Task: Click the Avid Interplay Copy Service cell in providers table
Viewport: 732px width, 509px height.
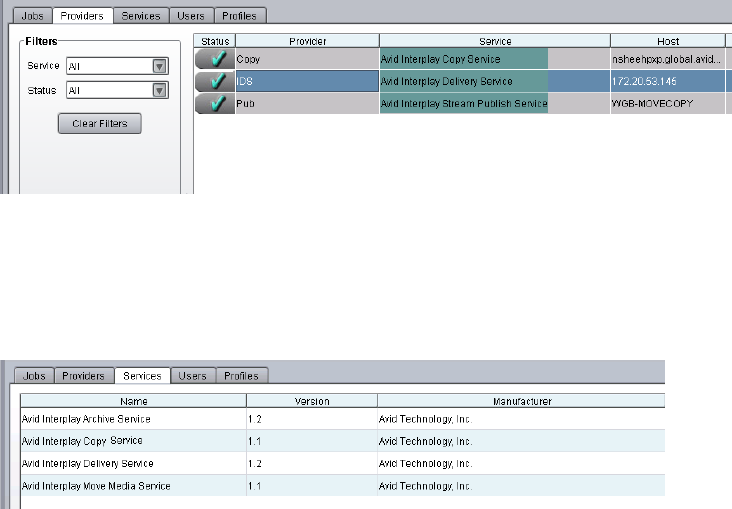Action: click(495, 59)
